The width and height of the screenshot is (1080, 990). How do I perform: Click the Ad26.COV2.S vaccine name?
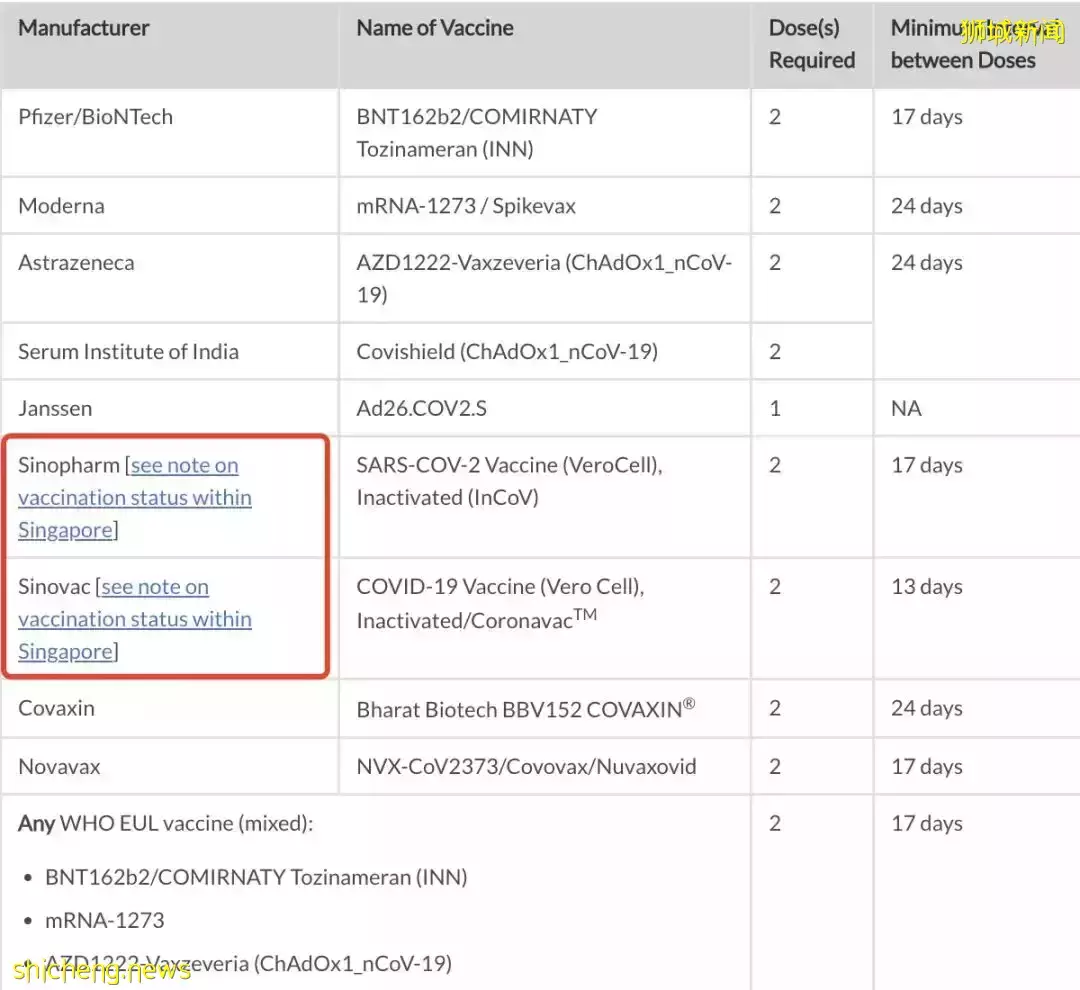point(421,409)
